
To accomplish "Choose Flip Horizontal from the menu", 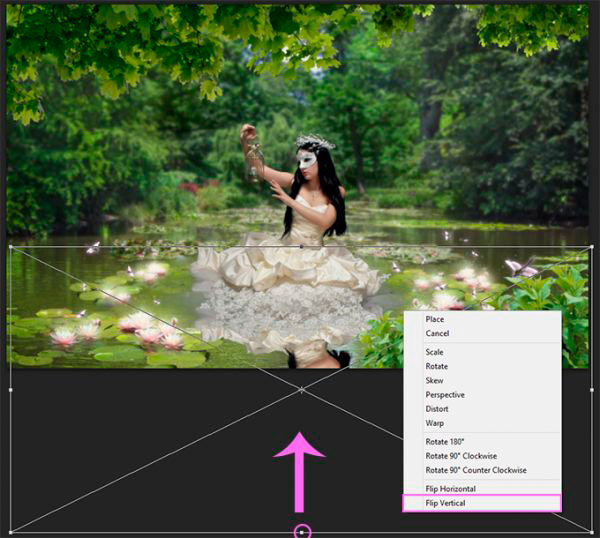I will tap(482, 489).
